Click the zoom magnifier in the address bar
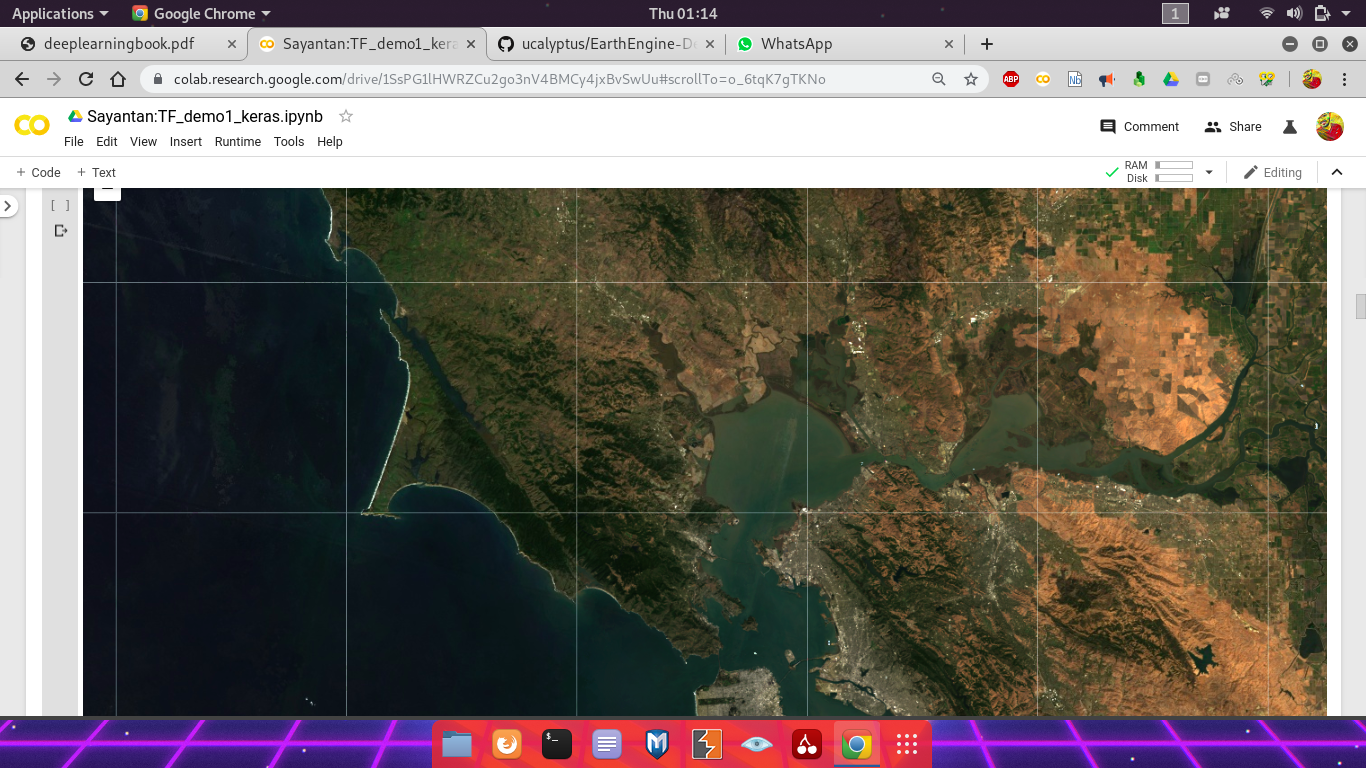 [938, 79]
